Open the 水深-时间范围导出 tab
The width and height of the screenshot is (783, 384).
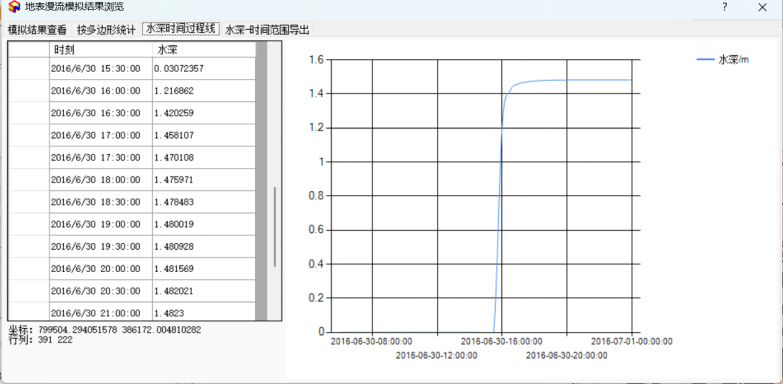(x=267, y=30)
